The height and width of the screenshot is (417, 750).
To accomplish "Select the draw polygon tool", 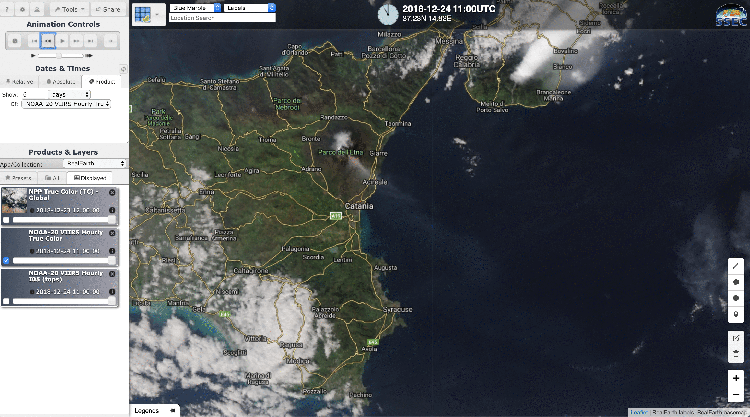I will 736,282.
